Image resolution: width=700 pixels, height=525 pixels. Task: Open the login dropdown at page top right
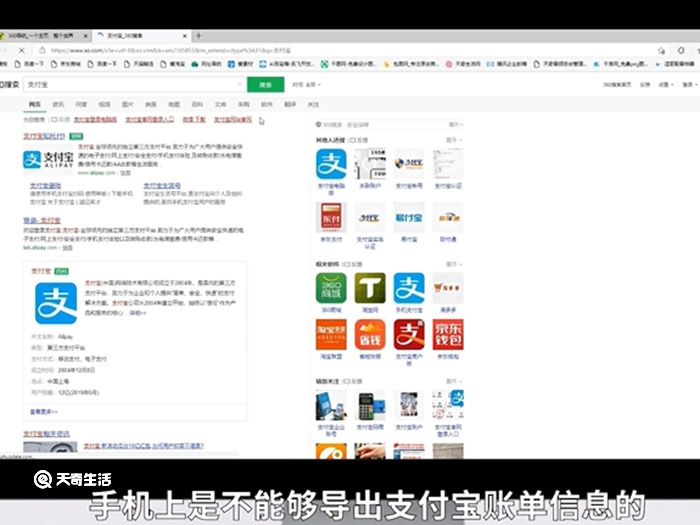point(689,84)
